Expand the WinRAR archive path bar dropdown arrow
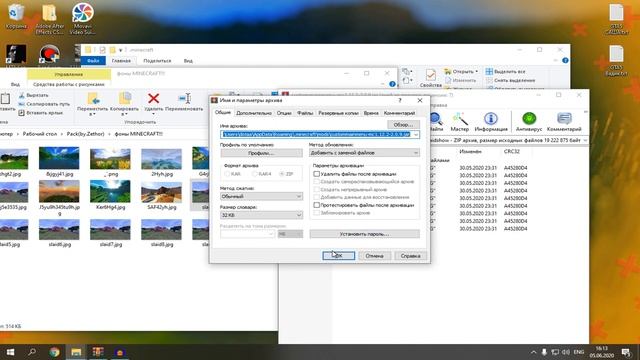 [585, 140]
